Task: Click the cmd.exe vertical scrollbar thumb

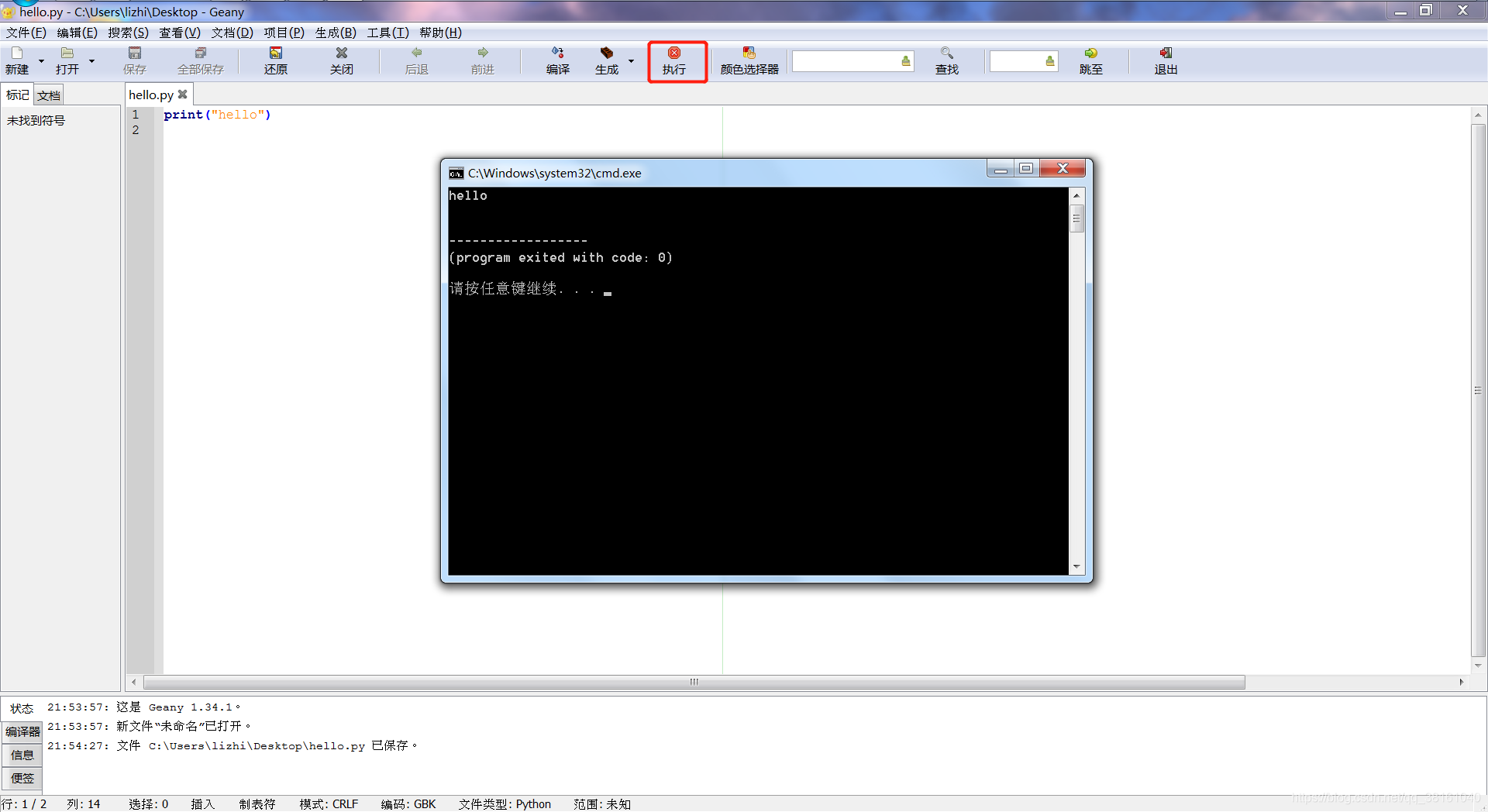Action: click(x=1076, y=218)
